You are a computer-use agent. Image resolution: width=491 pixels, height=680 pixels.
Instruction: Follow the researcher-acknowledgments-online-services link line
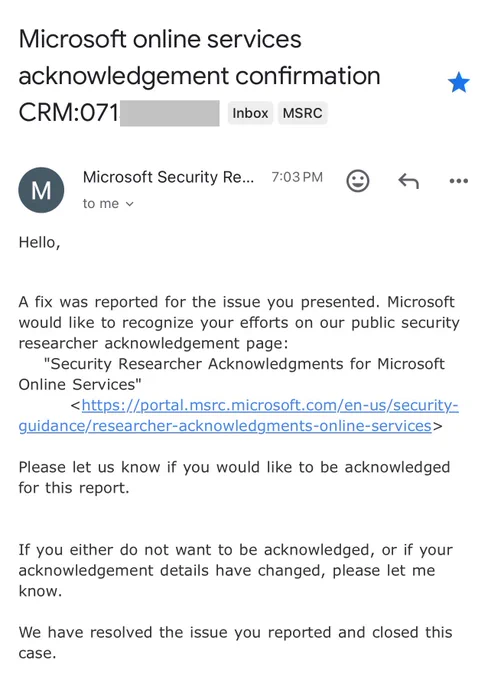tap(225, 426)
